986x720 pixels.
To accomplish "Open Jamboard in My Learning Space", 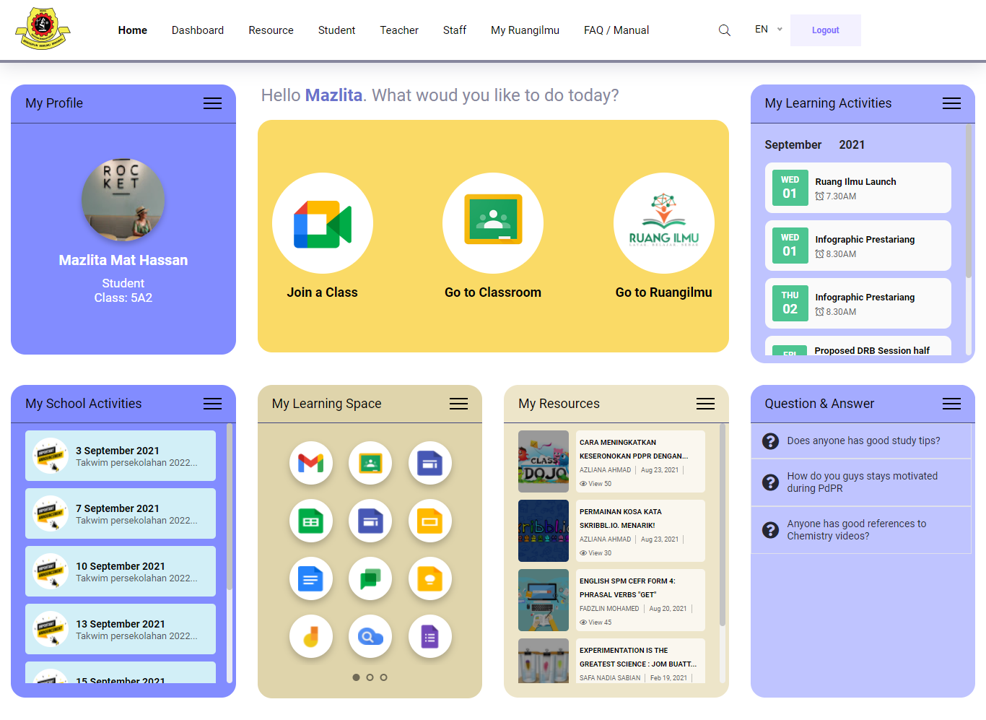I will [311, 637].
